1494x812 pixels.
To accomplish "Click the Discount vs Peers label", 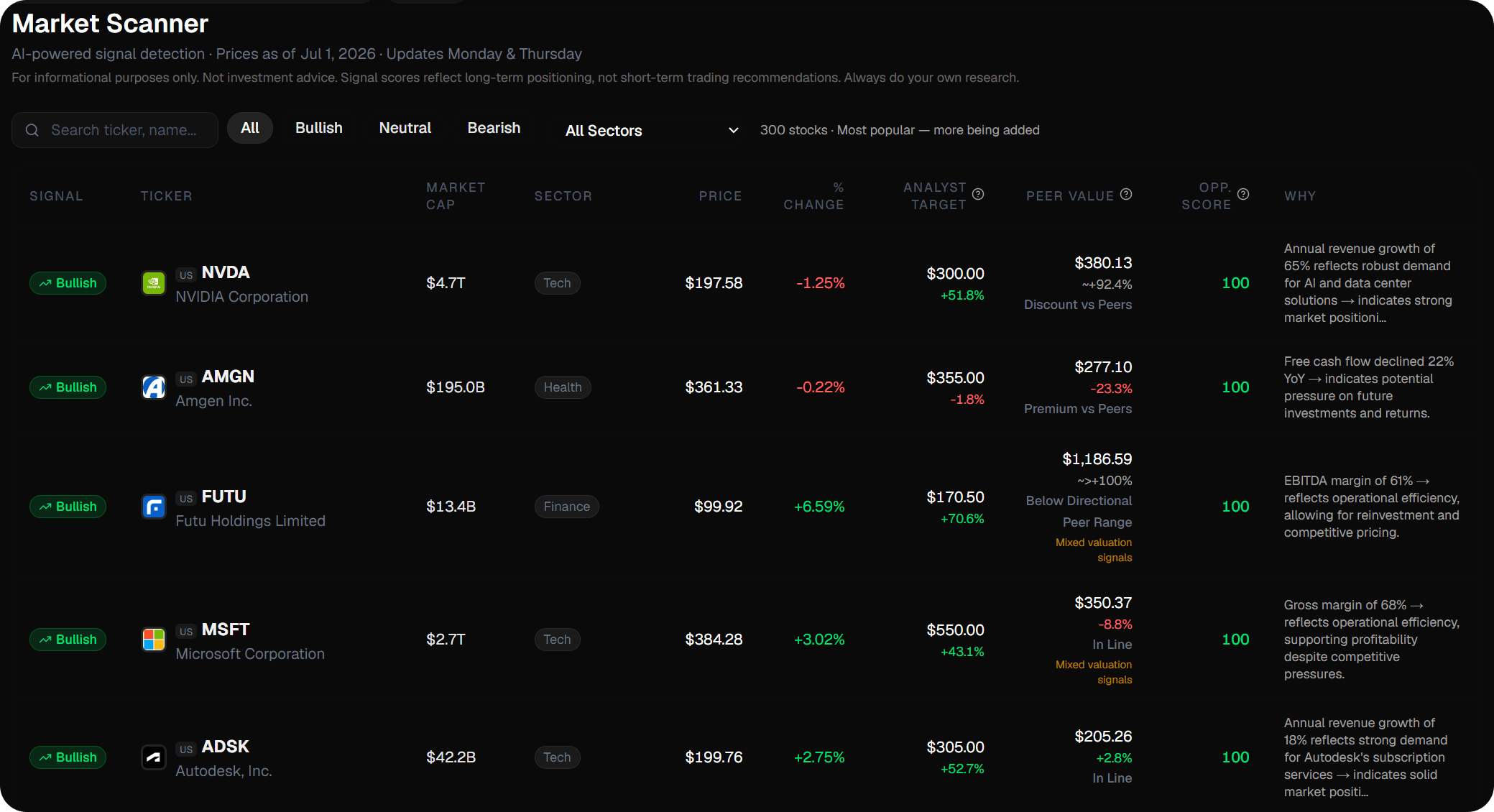I will tap(1078, 305).
